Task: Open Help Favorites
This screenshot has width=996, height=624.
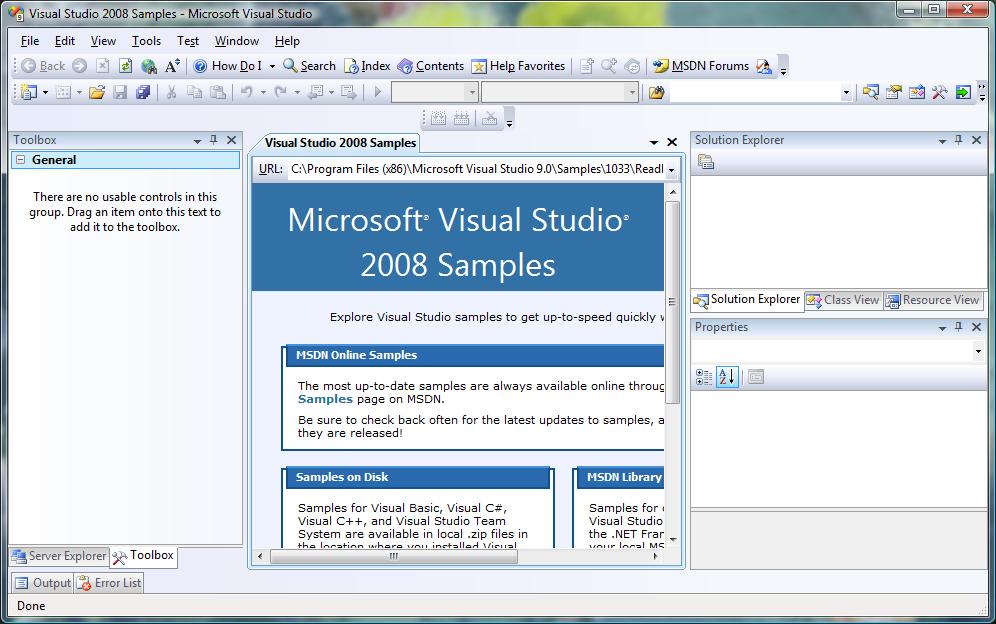Action: coord(518,66)
